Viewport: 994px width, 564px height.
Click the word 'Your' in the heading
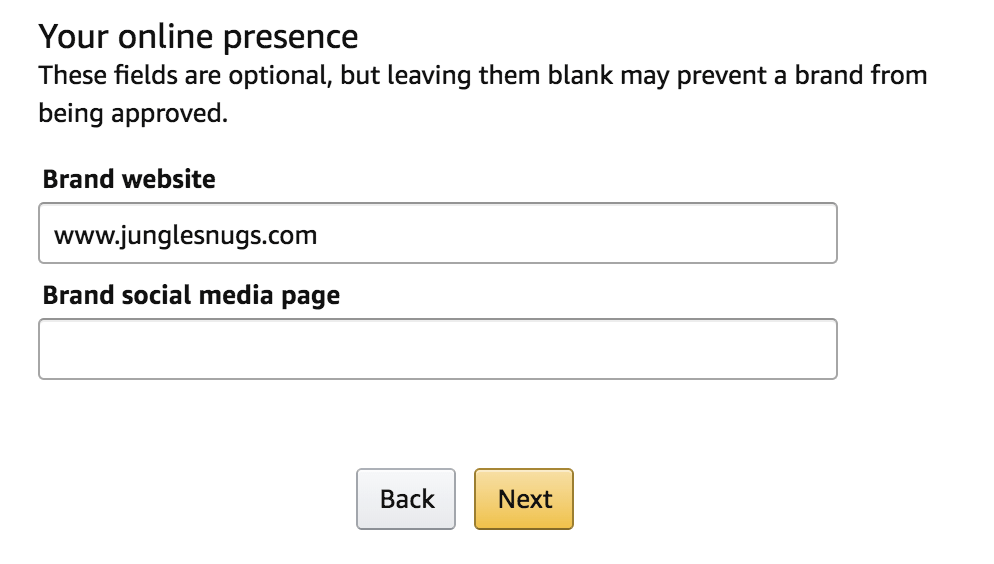tap(72, 37)
